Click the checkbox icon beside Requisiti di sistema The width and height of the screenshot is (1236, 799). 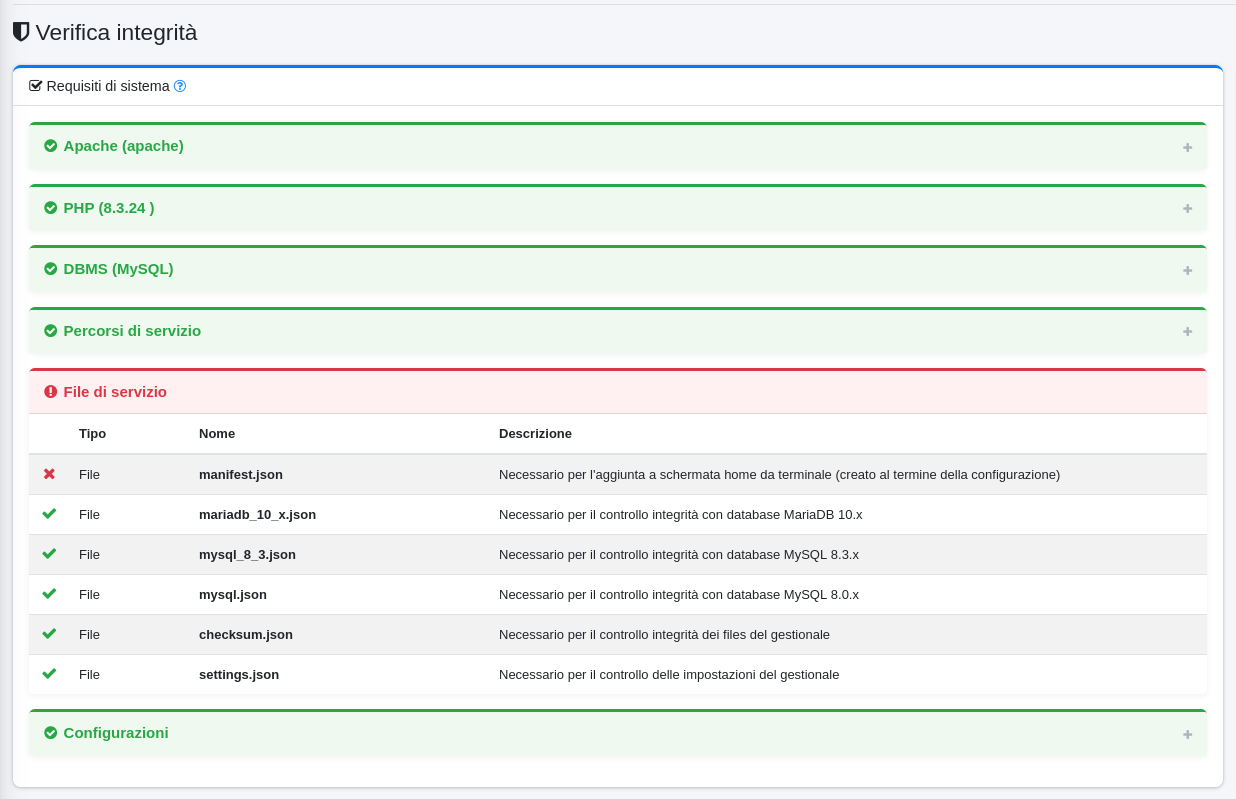click(36, 86)
